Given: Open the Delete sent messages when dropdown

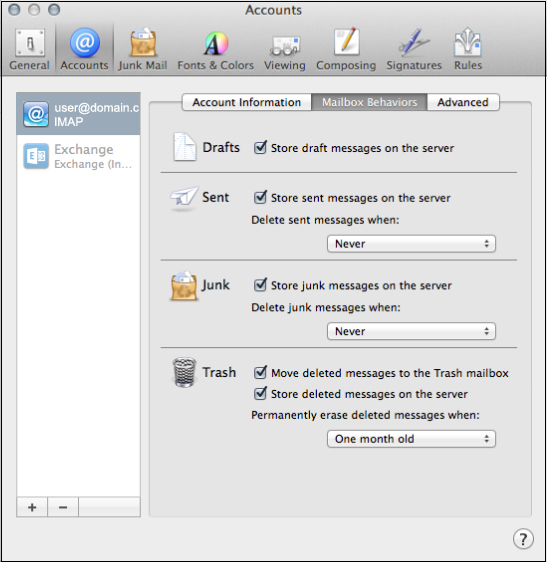Looking at the screenshot, I should (x=411, y=244).
